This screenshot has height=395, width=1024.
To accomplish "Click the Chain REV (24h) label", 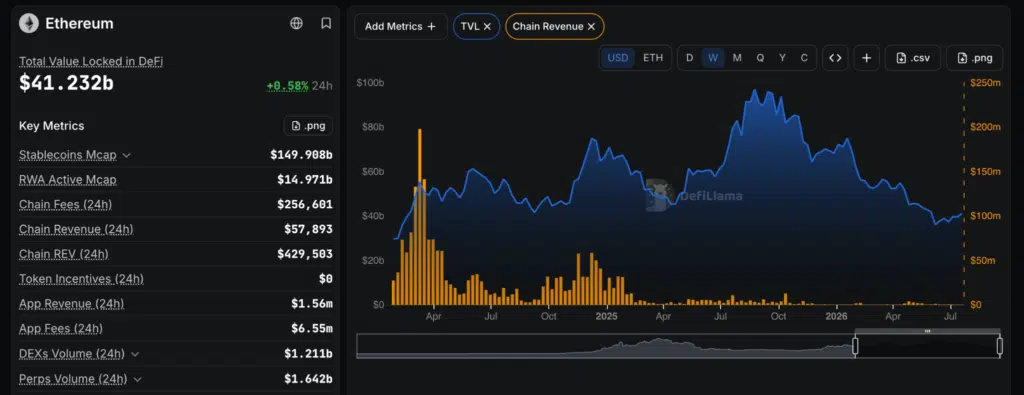I will [x=63, y=254].
